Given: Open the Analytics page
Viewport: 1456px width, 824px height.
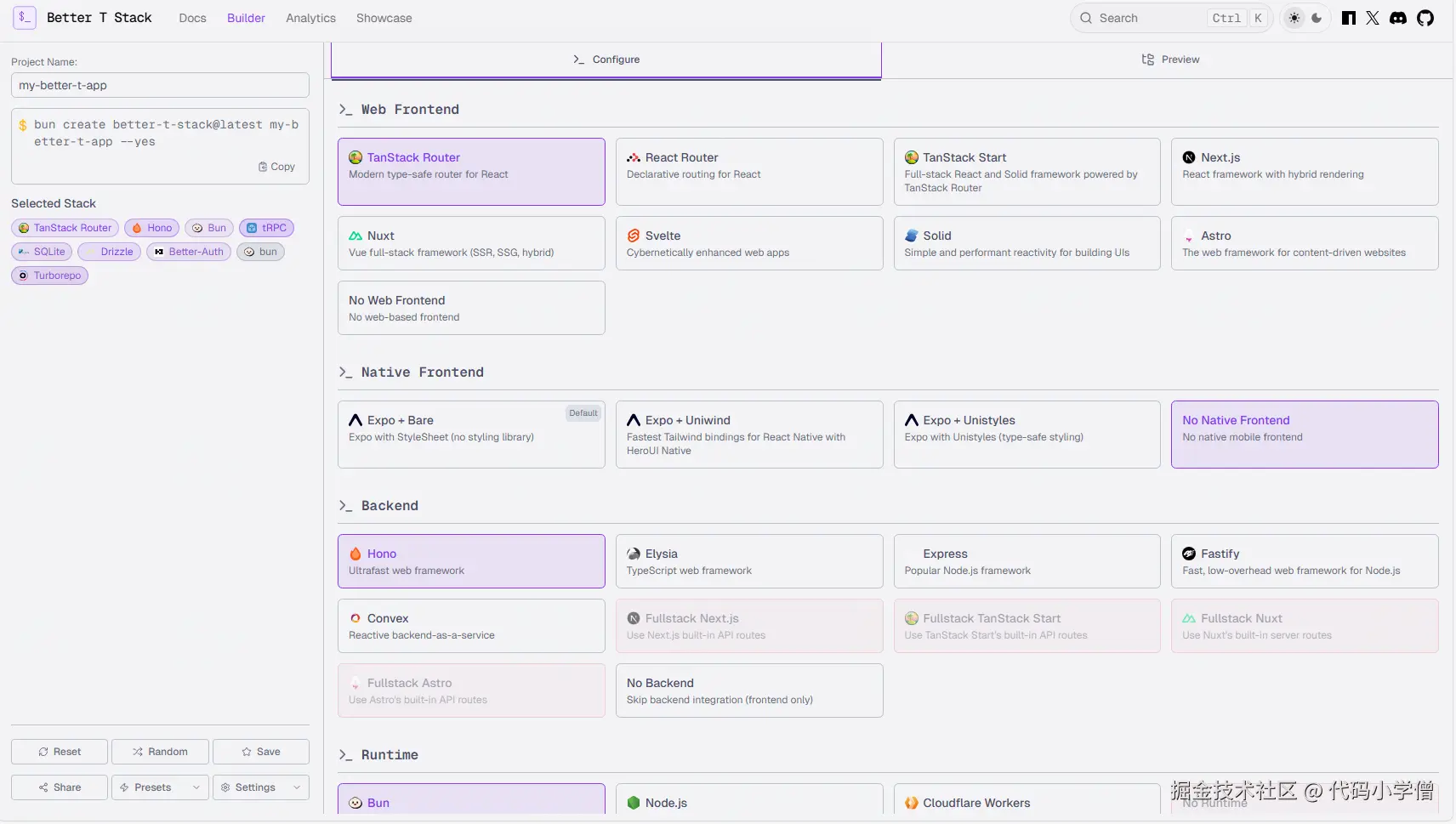Looking at the screenshot, I should pyautogui.click(x=310, y=18).
